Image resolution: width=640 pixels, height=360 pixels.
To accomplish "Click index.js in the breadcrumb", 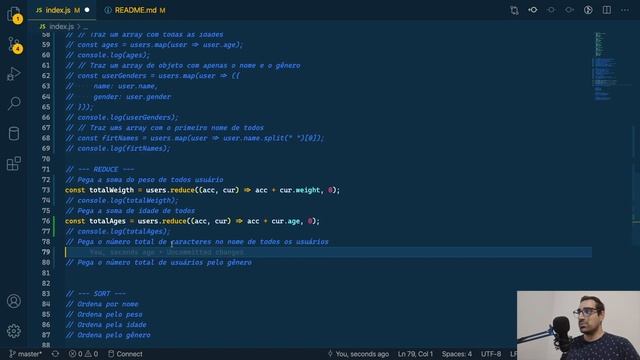I will pyautogui.click(x=61, y=27).
